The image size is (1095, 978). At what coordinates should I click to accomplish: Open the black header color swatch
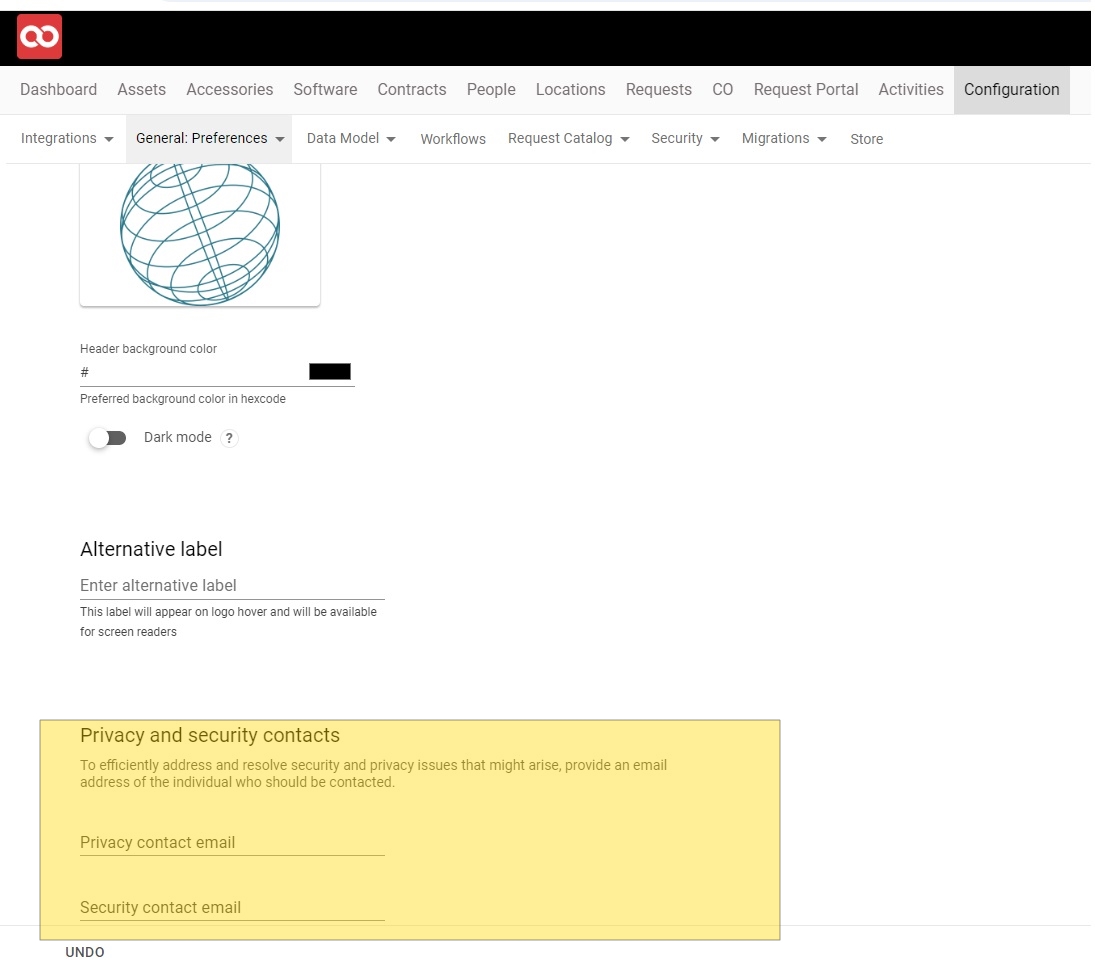click(330, 372)
